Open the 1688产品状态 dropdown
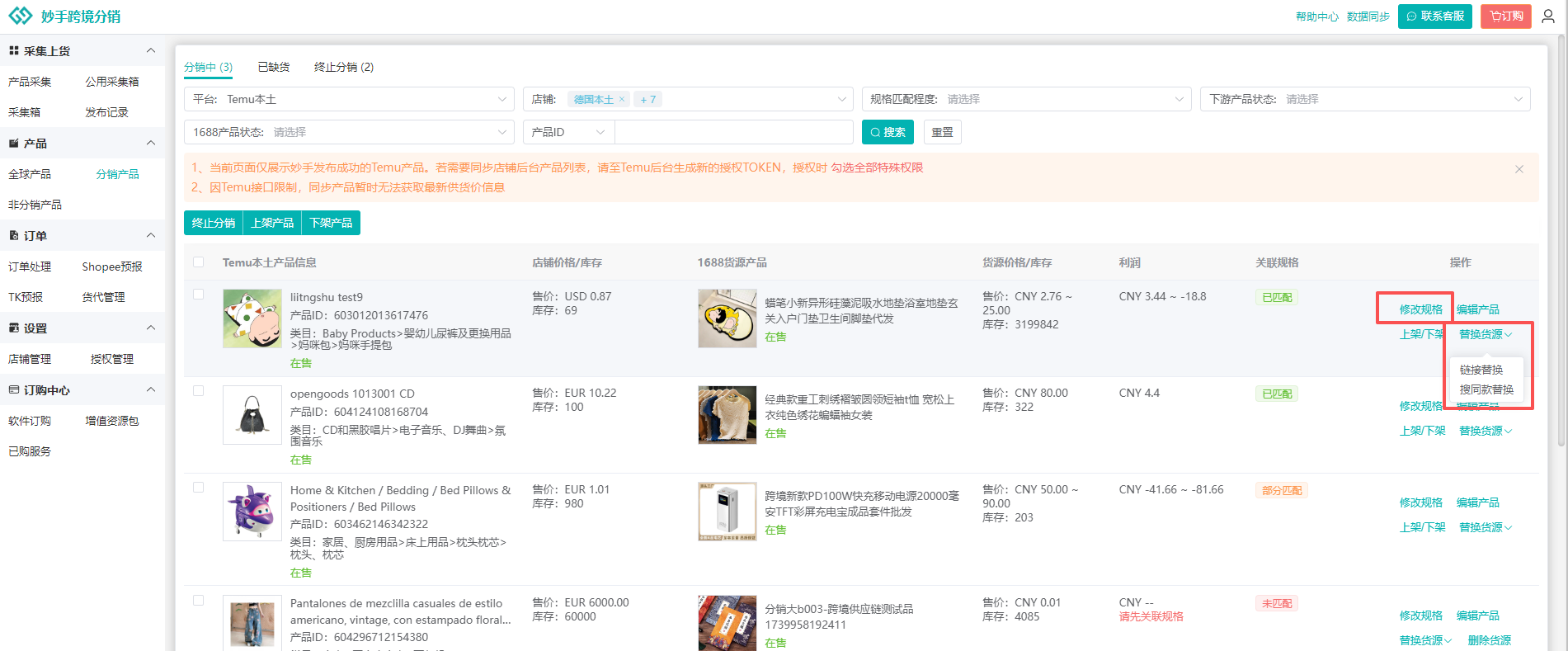 click(348, 132)
